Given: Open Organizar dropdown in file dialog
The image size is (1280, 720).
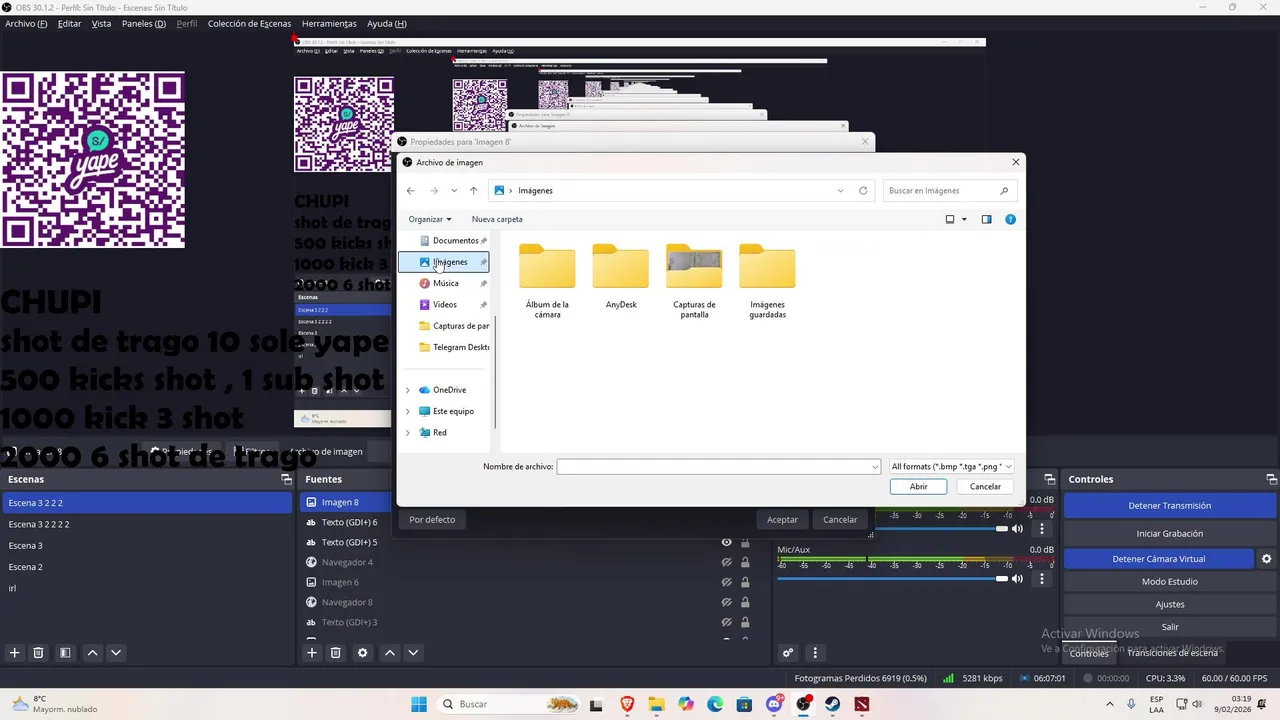Looking at the screenshot, I should click(430, 219).
